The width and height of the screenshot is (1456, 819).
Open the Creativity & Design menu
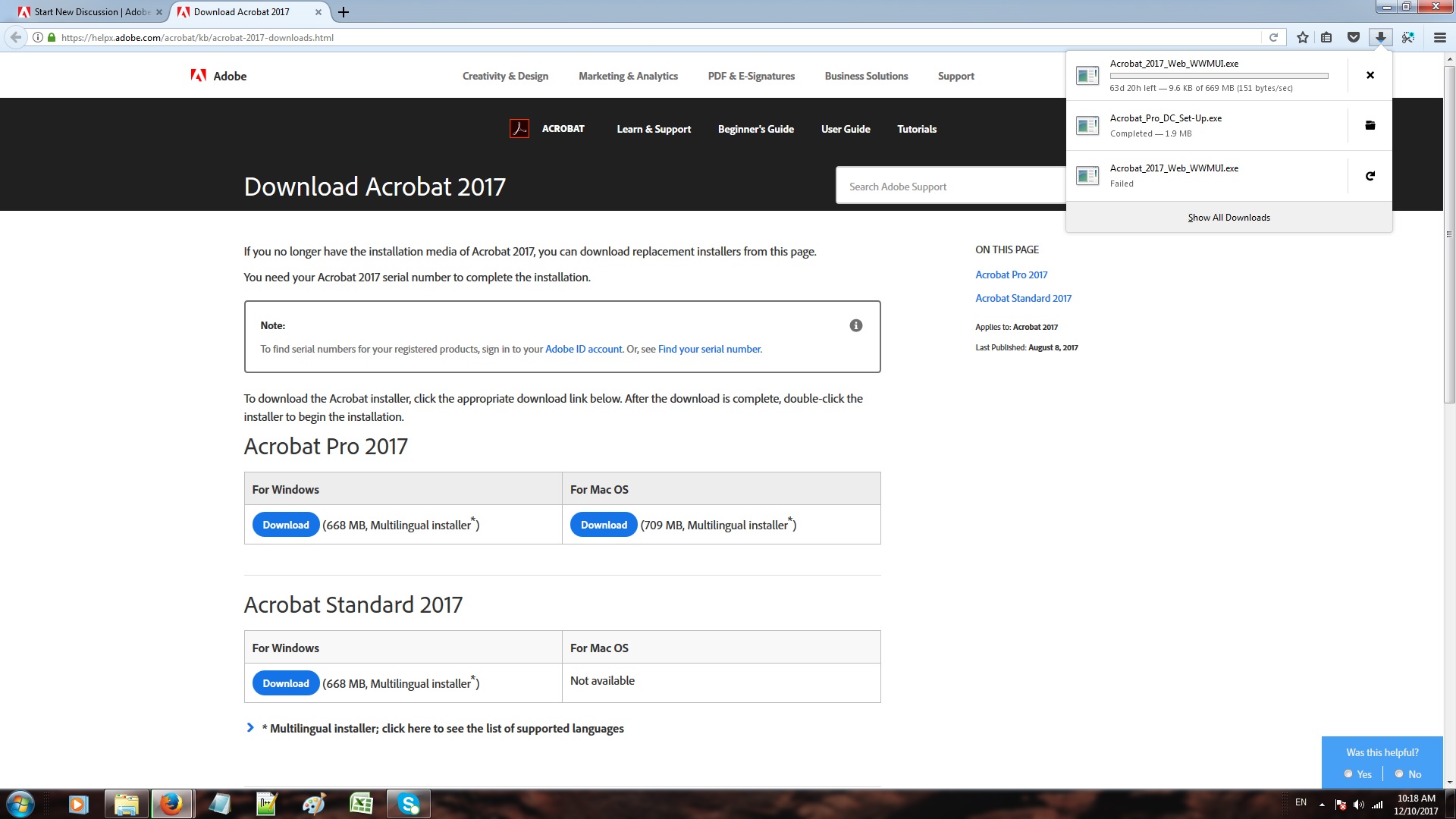pyautogui.click(x=505, y=76)
